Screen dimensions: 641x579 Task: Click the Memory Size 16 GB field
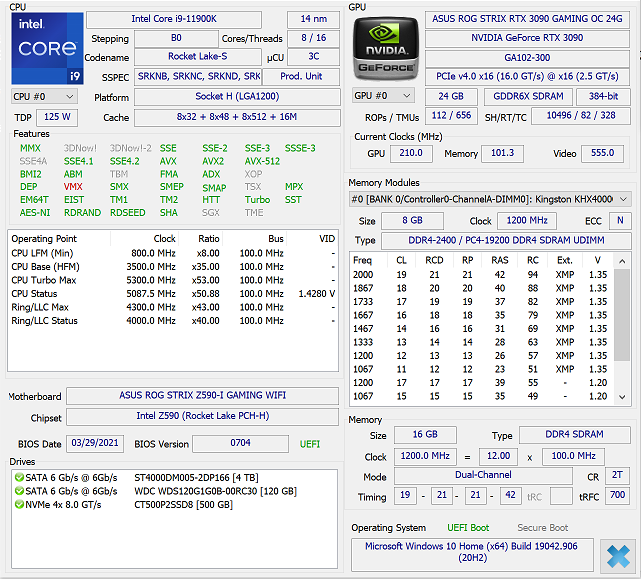[425, 435]
